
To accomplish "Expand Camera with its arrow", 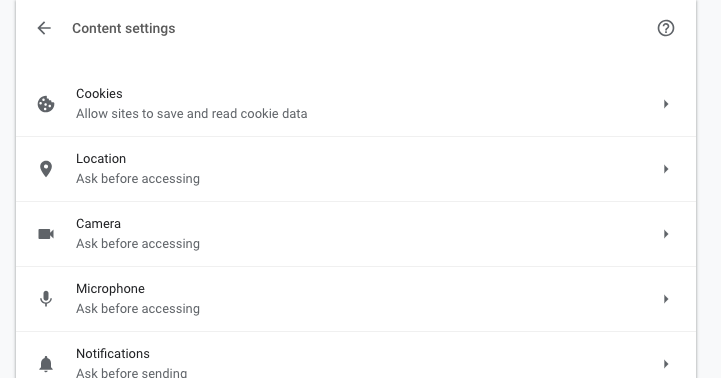I will point(666,234).
